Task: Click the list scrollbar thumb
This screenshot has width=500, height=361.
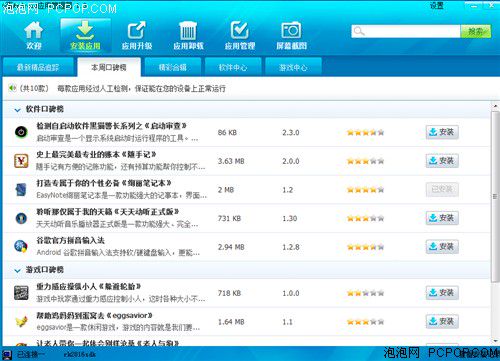Action: (495, 197)
